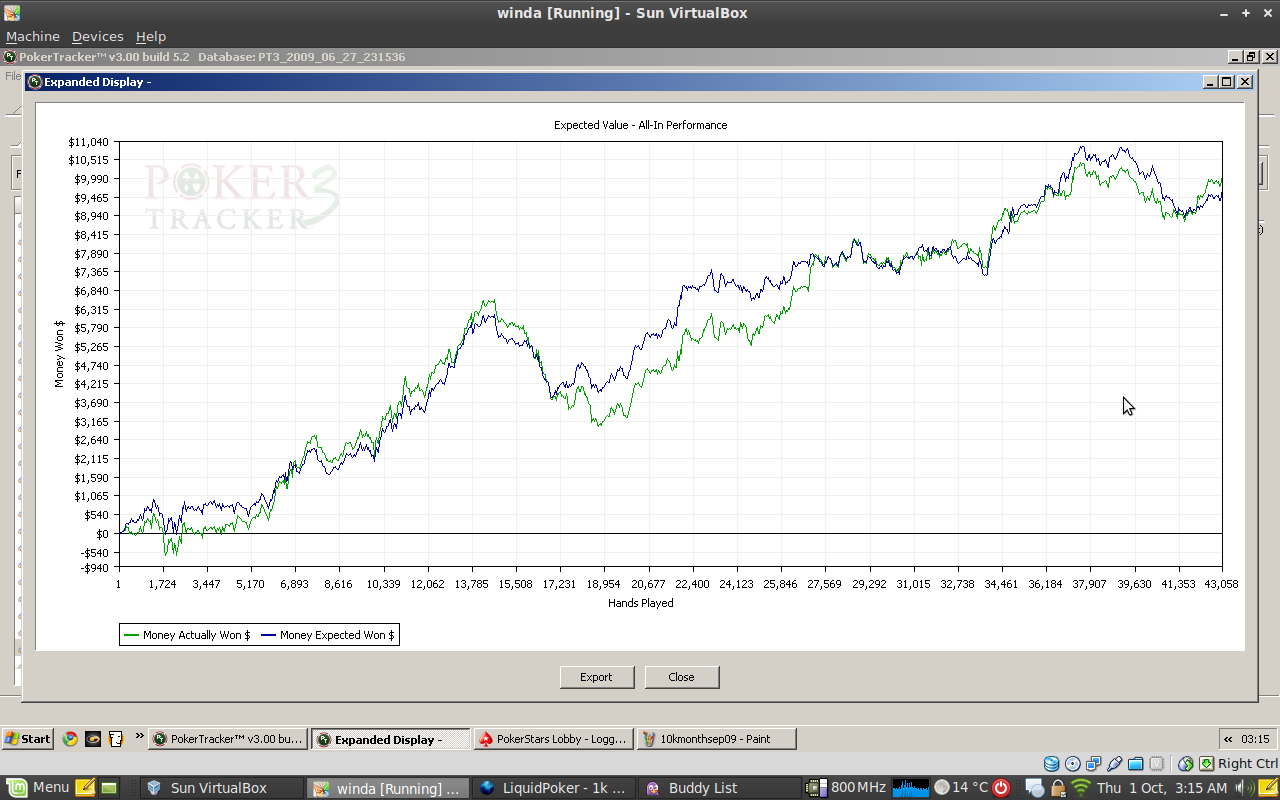
Task: Restore the PokerTracker main window size
Action: point(1250,57)
